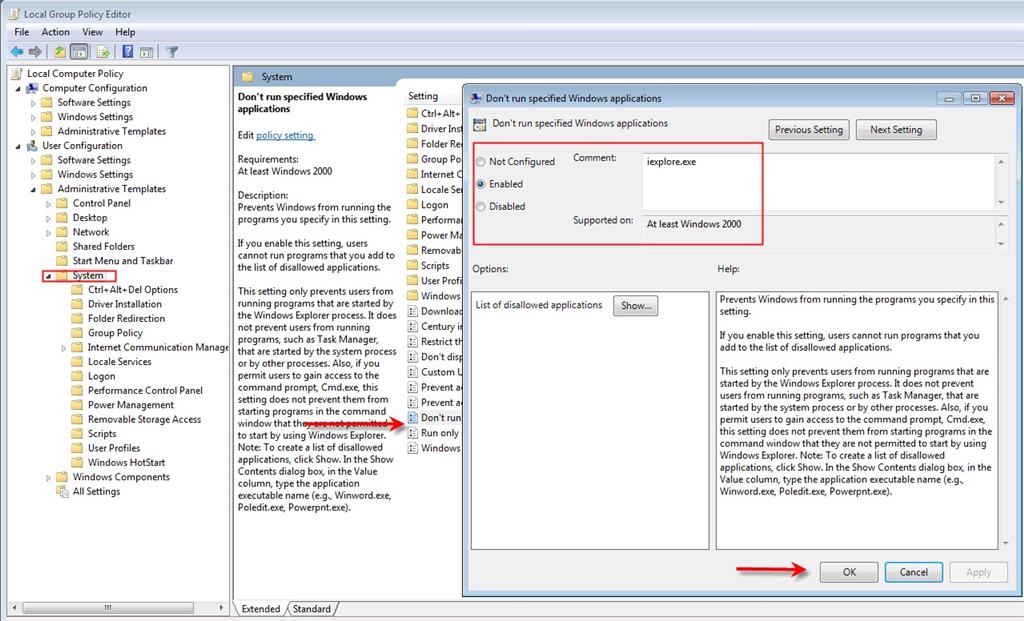Click Cancel in the policy dialog
The height and width of the screenshot is (621, 1024).
(914, 572)
